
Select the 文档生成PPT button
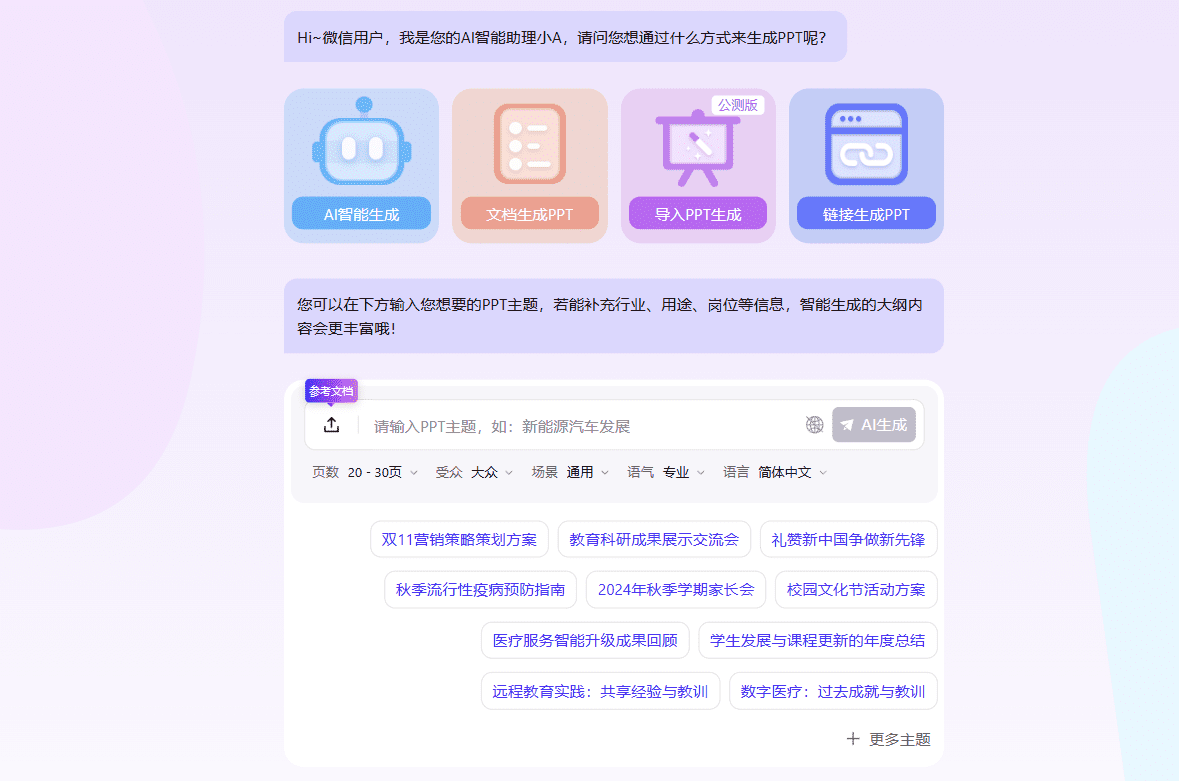coord(530,213)
